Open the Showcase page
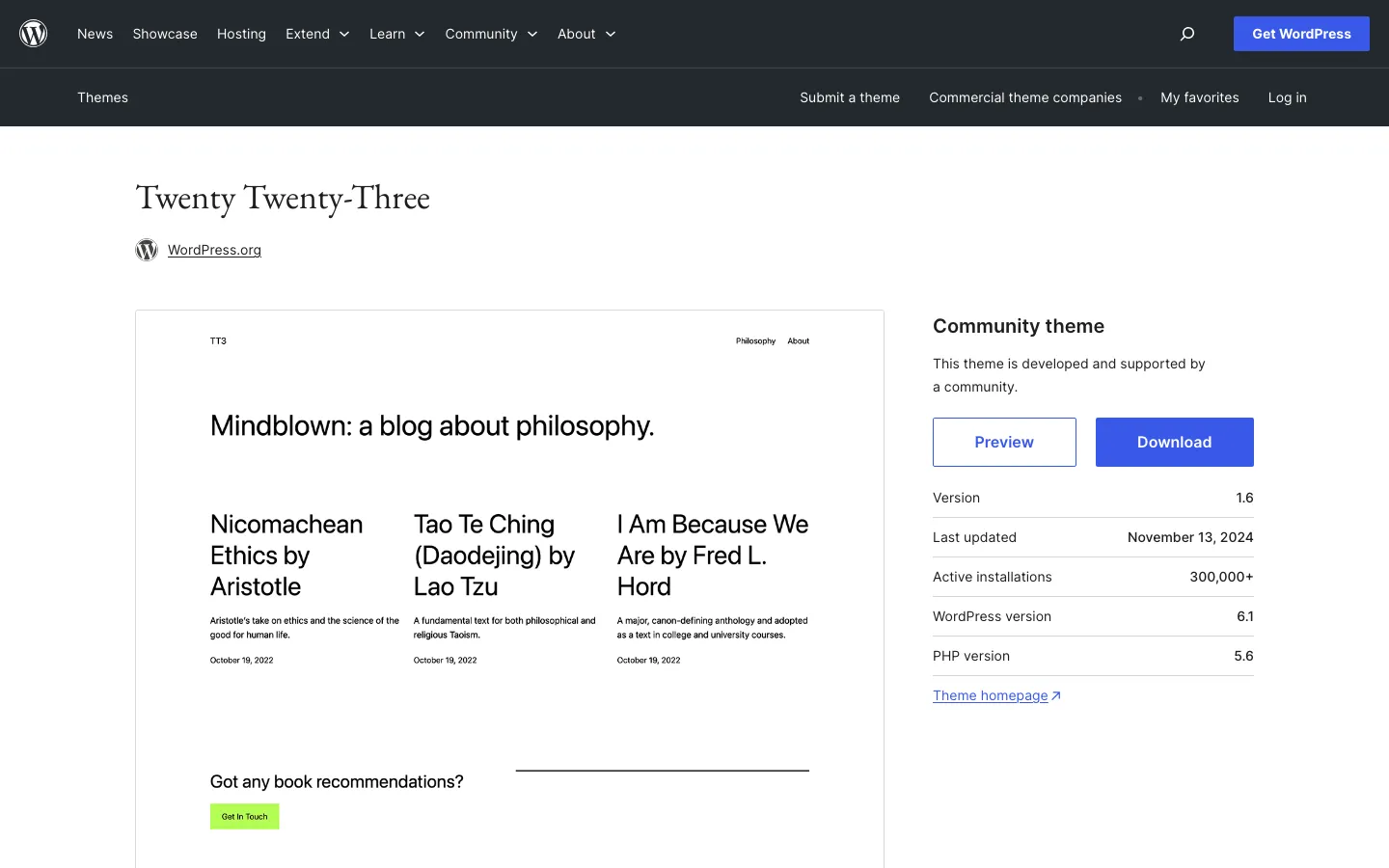 [x=165, y=34]
